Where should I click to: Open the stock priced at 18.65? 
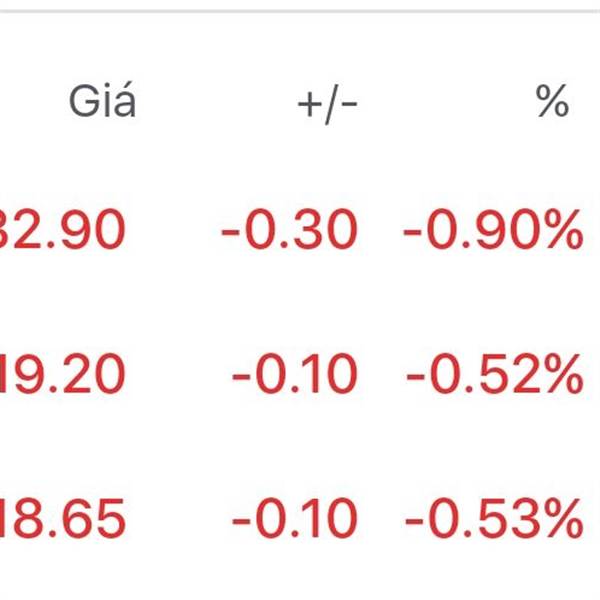click(300, 518)
